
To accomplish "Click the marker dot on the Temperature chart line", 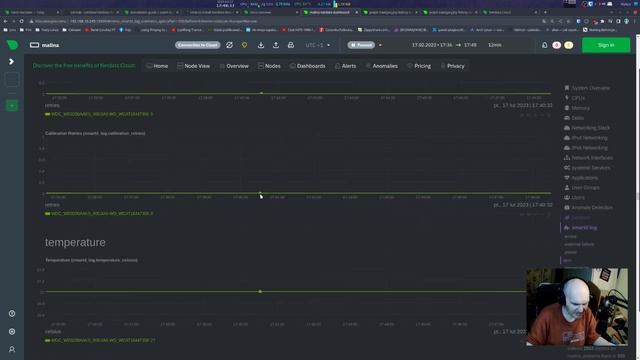I will pos(260,291).
